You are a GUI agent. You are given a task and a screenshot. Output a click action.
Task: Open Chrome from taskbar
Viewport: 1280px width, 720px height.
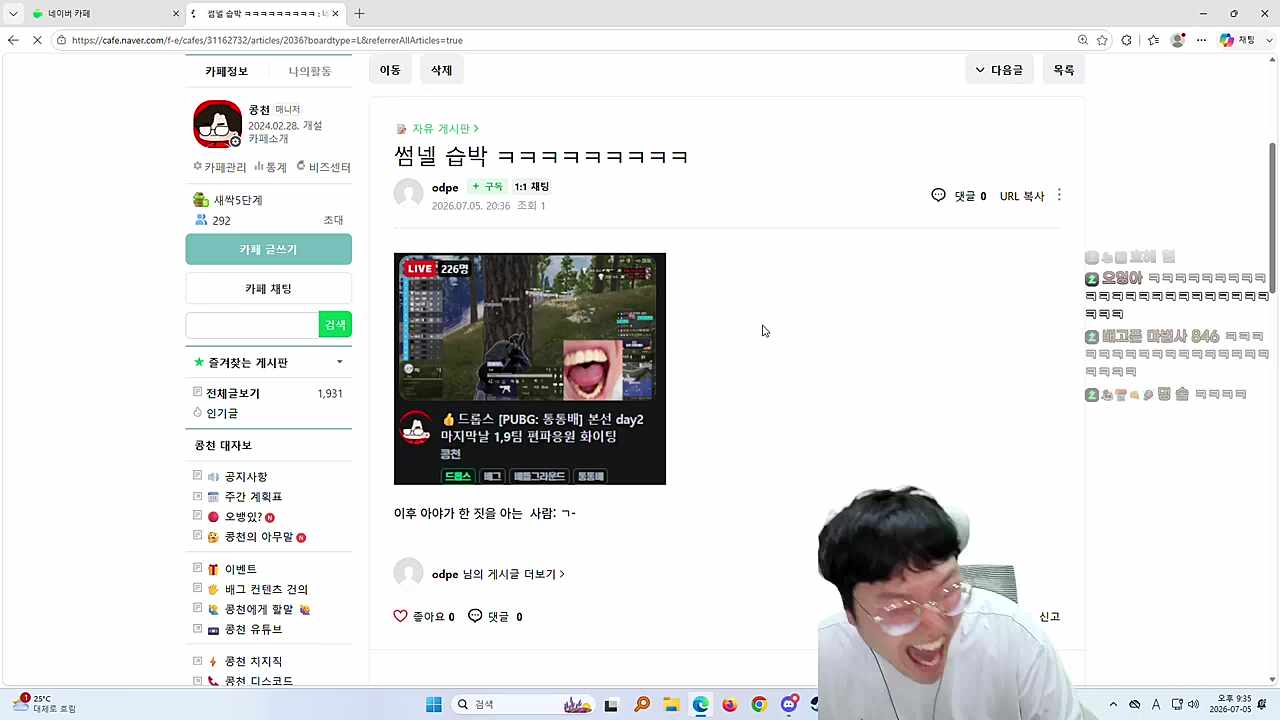(x=759, y=705)
